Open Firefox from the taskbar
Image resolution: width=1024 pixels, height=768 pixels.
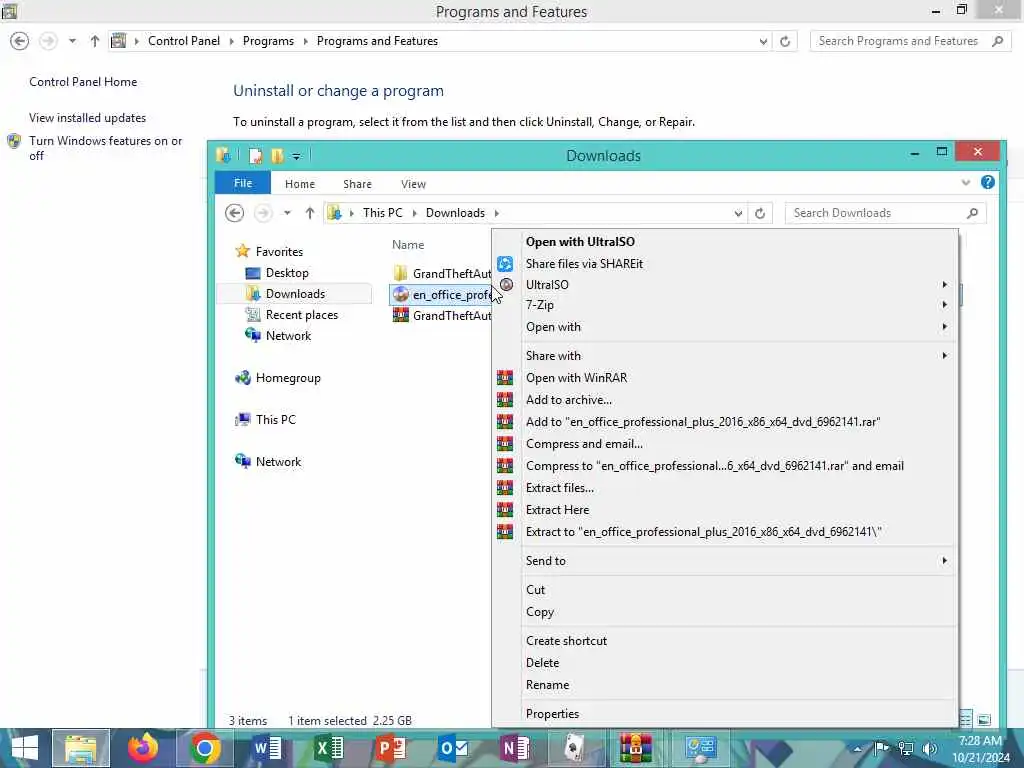[x=142, y=748]
